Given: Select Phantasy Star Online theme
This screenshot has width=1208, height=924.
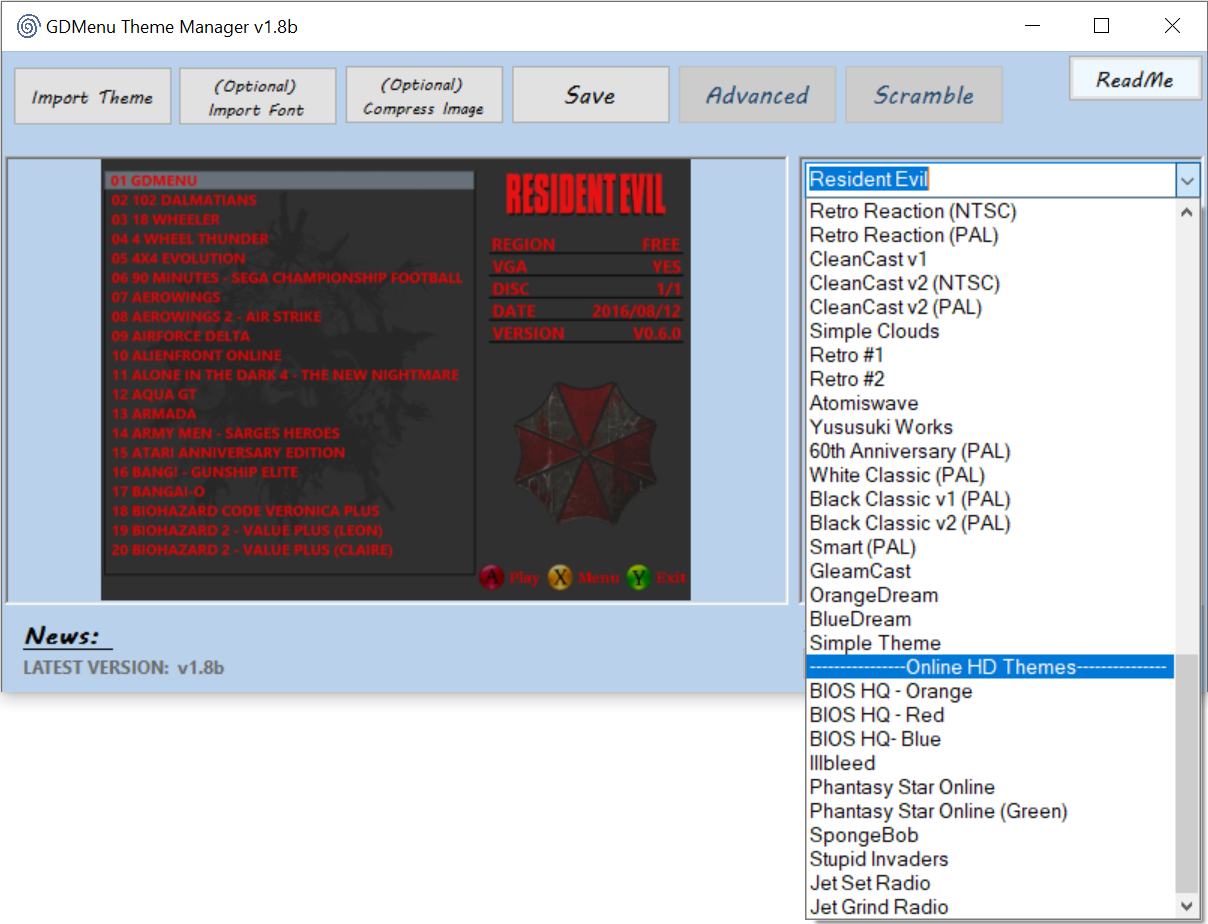Looking at the screenshot, I should click(x=990, y=787).
